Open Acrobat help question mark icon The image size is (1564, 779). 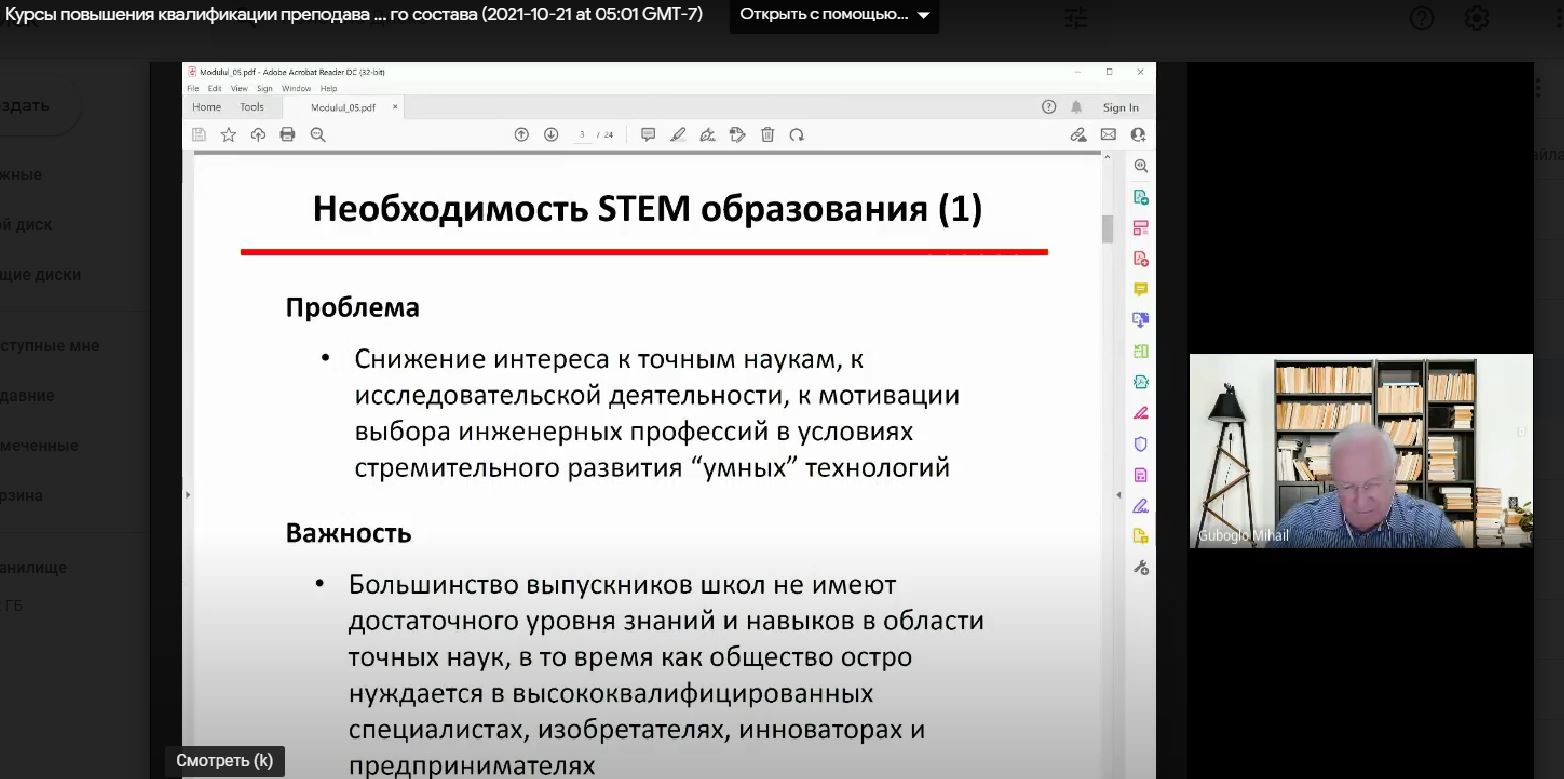1049,107
